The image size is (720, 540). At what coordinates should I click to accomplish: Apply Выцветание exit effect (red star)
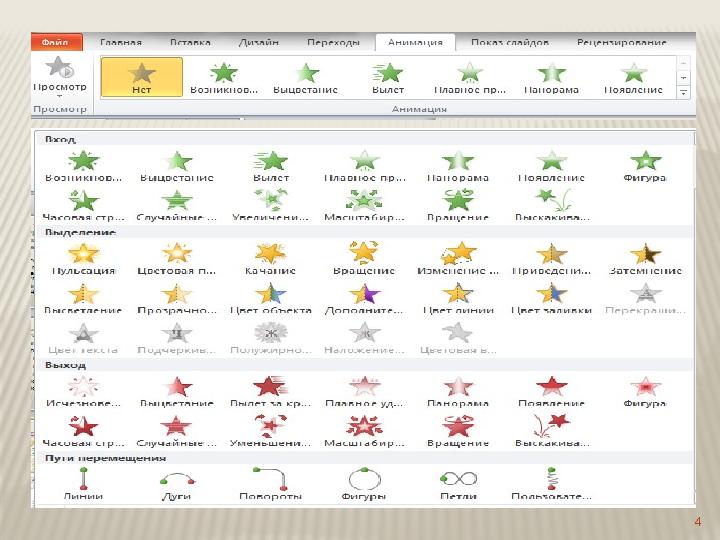coord(177,392)
